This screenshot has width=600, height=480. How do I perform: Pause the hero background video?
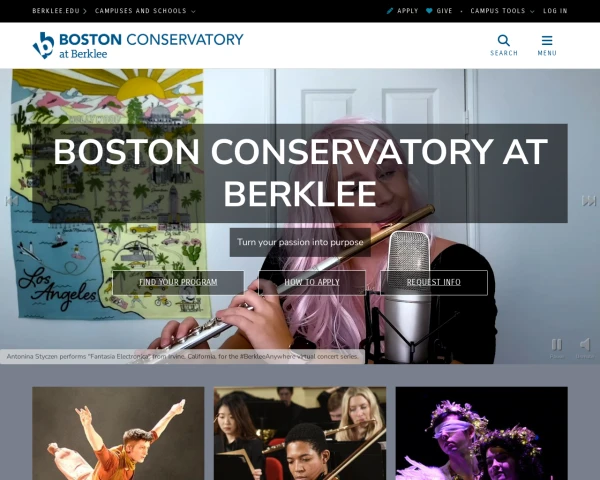(556, 345)
